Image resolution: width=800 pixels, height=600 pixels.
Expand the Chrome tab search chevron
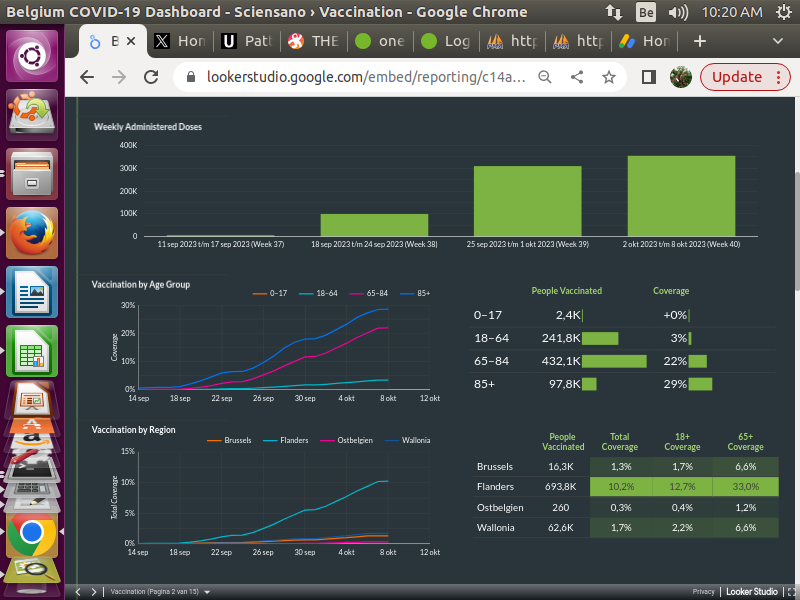(x=778, y=41)
